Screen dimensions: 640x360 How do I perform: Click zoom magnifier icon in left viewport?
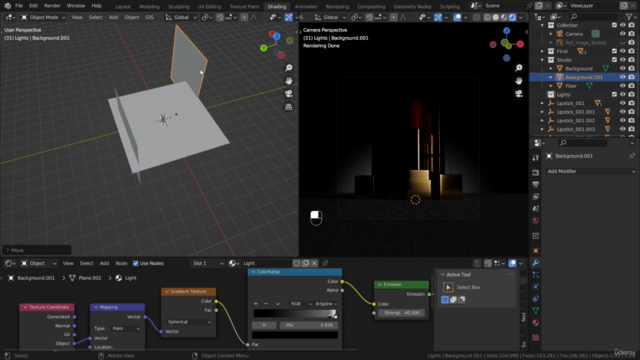click(289, 68)
